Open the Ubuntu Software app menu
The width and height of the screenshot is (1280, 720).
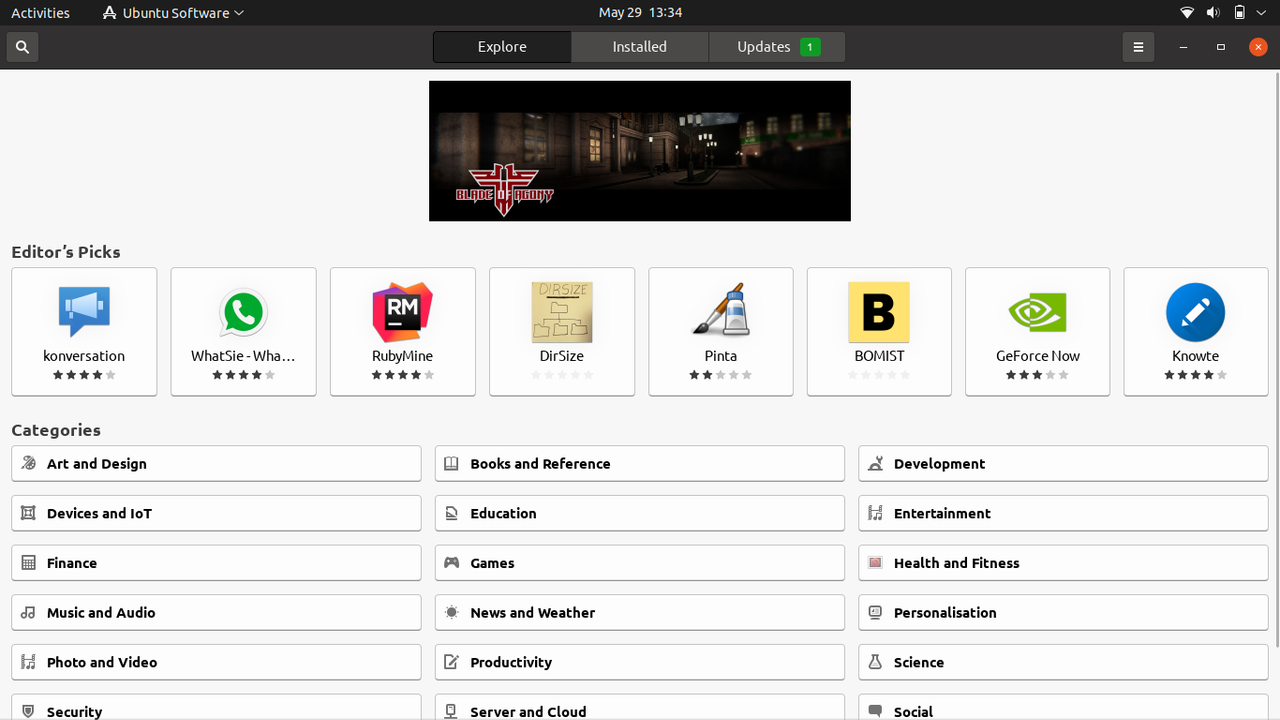tap(173, 13)
